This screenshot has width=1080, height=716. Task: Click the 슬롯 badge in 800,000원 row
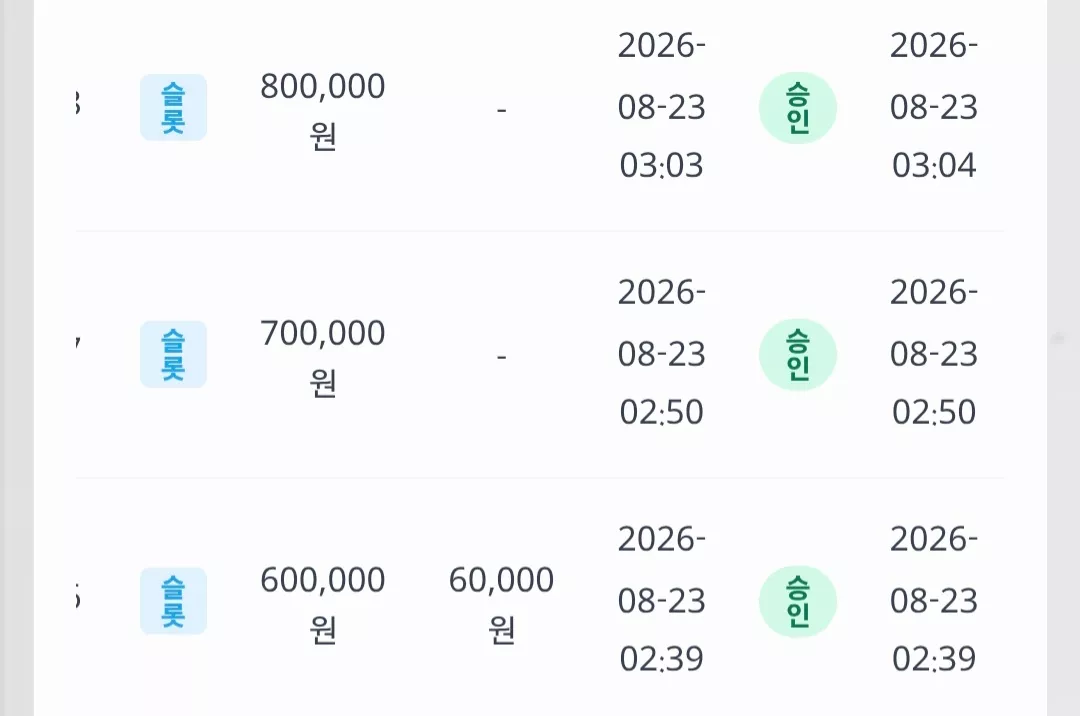coord(174,107)
